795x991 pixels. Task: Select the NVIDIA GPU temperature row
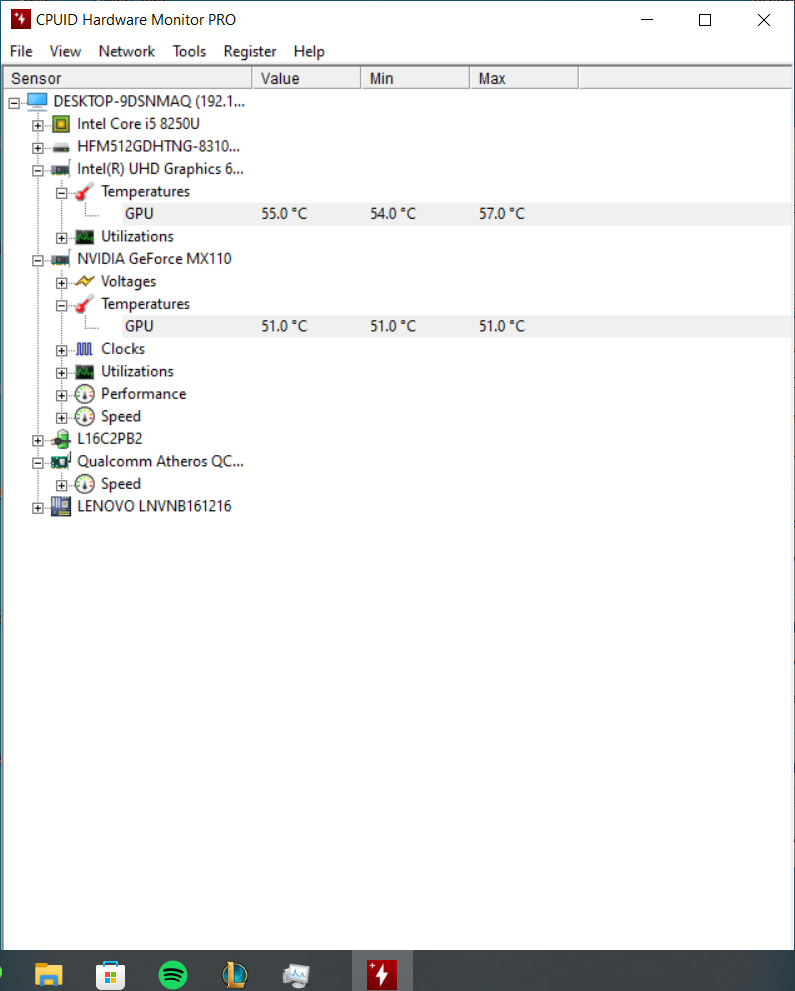[456, 327]
